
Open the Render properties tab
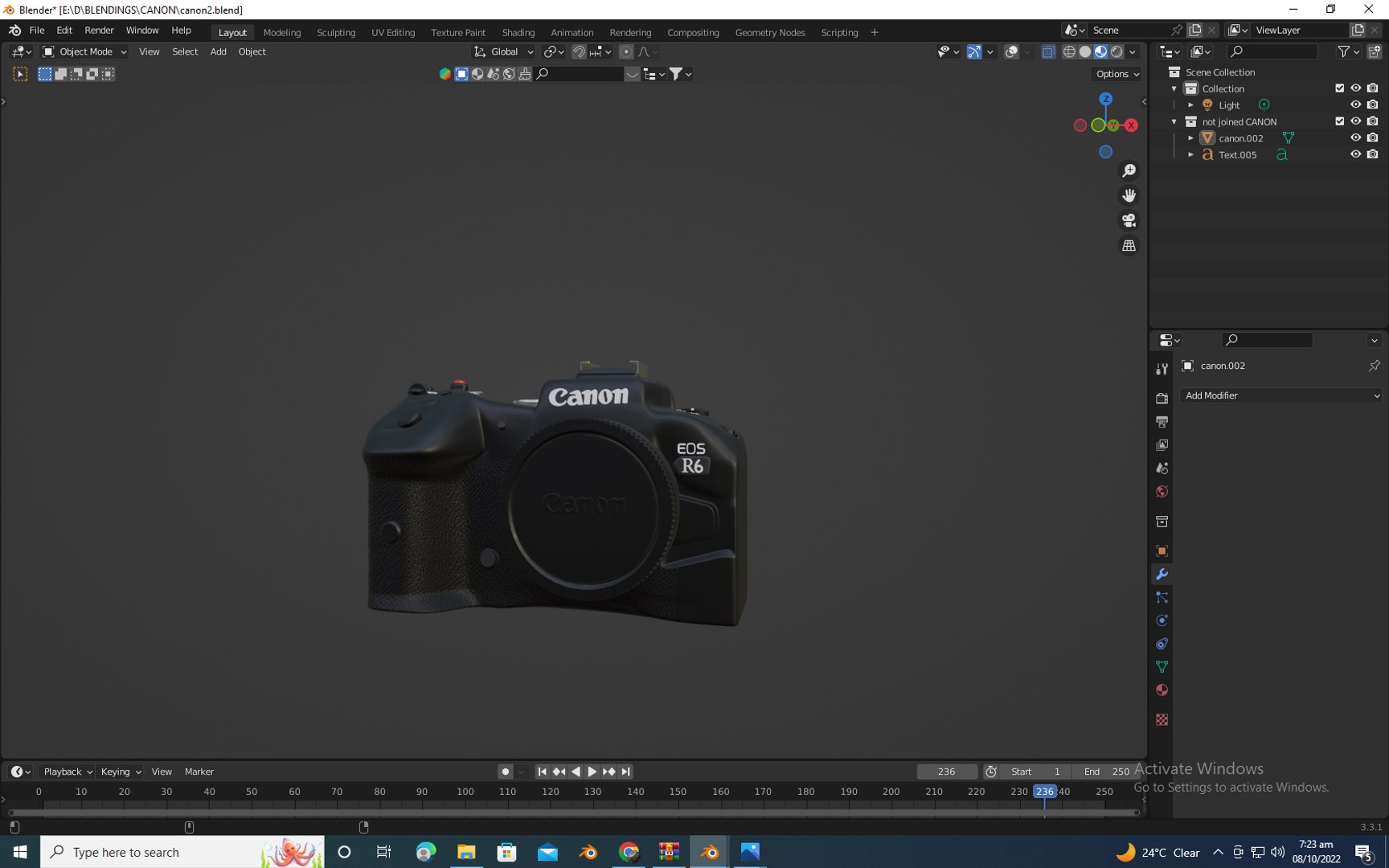(x=1162, y=398)
